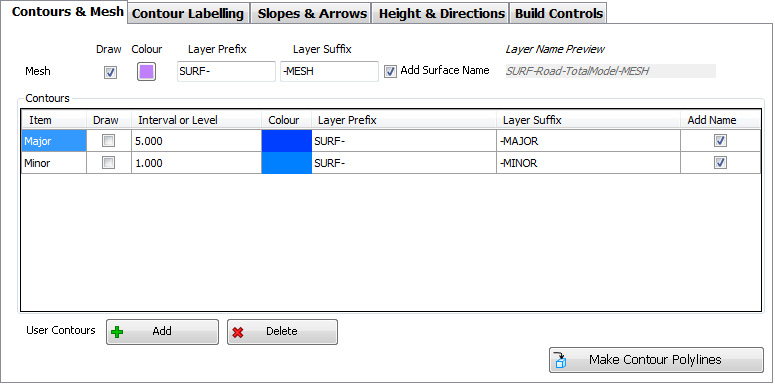The image size is (775, 384).
Task: Click the red X icon on Delete
Action: (x=238, y=332)
